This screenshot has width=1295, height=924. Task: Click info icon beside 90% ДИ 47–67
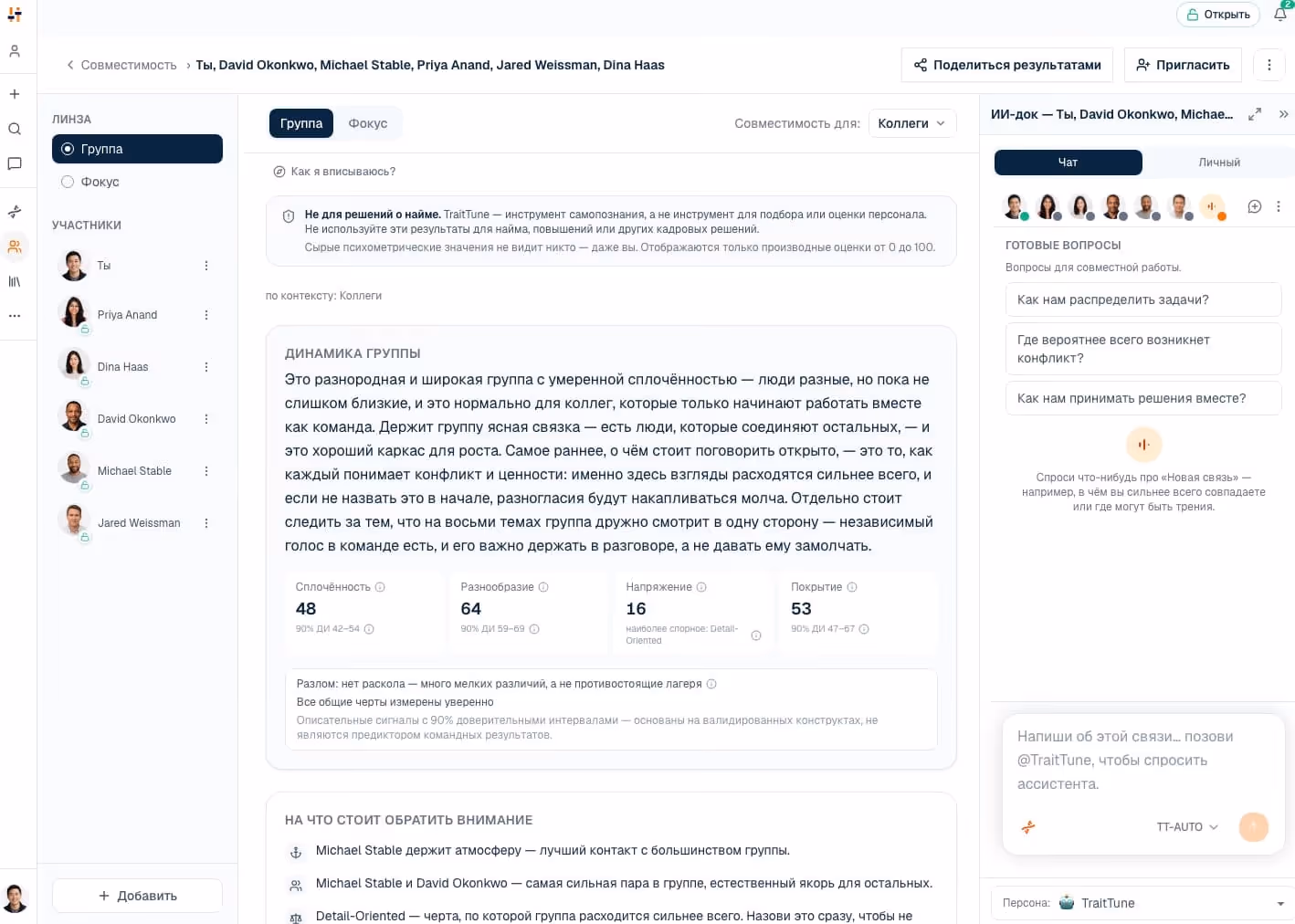click(864, 629)
